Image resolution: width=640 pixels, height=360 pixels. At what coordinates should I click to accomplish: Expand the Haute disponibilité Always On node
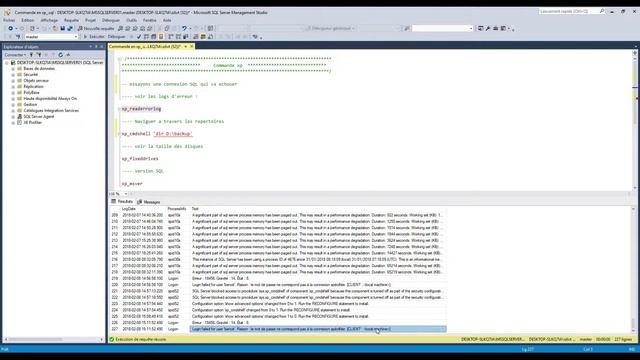point(13,98)
